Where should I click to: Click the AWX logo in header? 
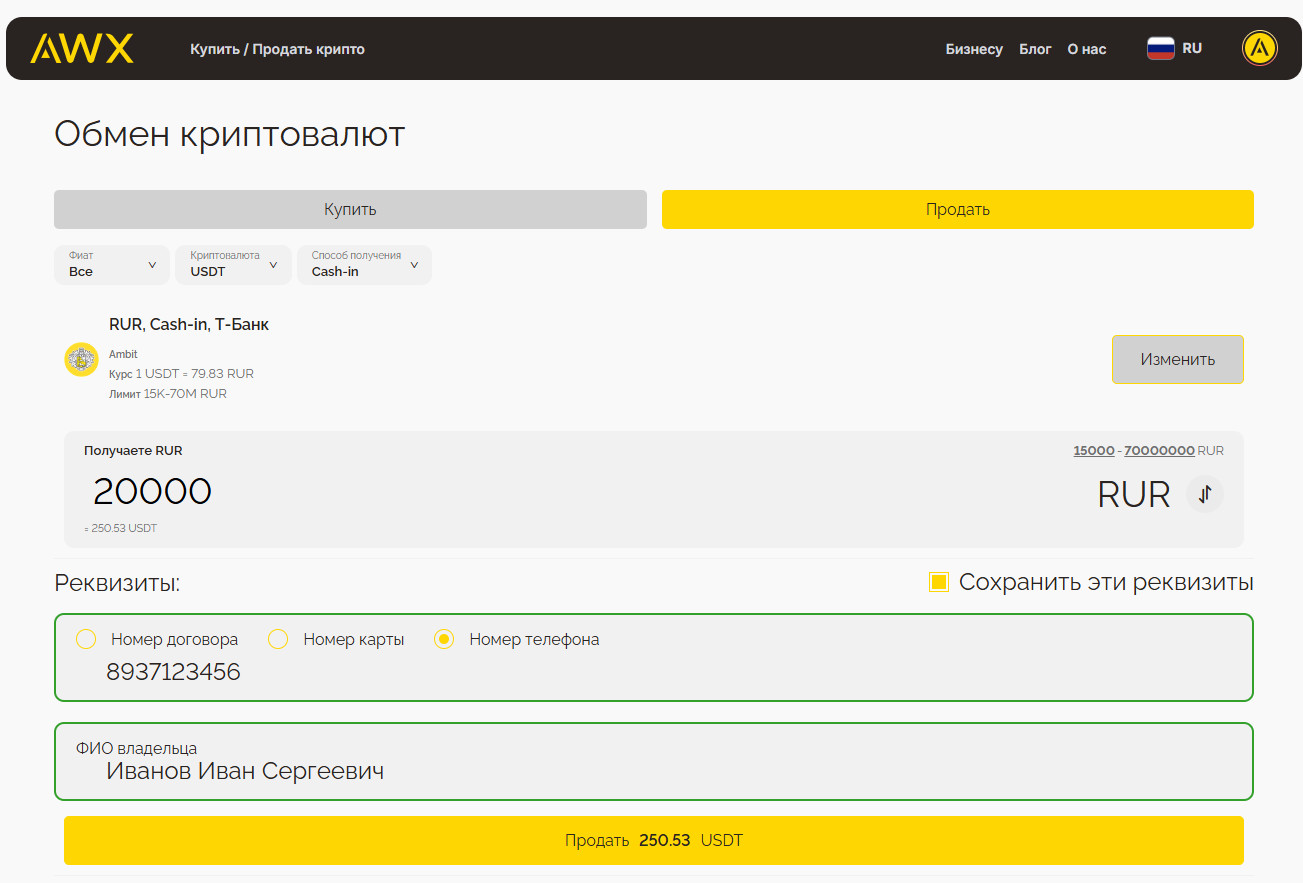[82, 48]
